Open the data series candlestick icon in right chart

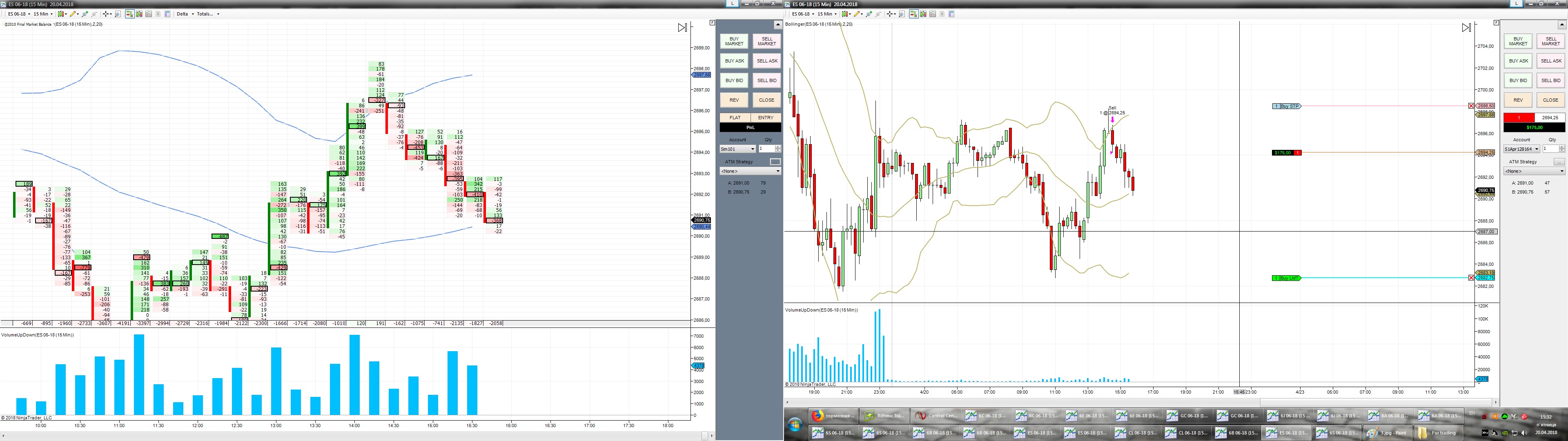[x=923, y=14]
